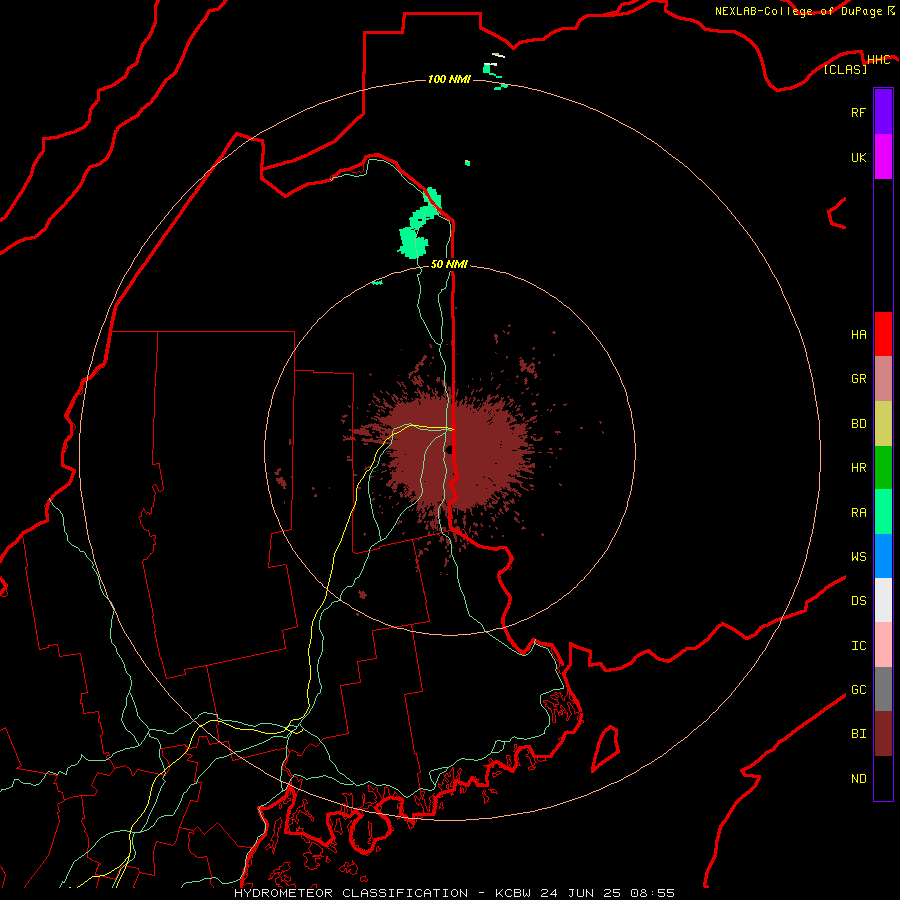Click the 50 NMI range ring label
The width and height of the screenshot is (900, 900).
coord(449,264)
